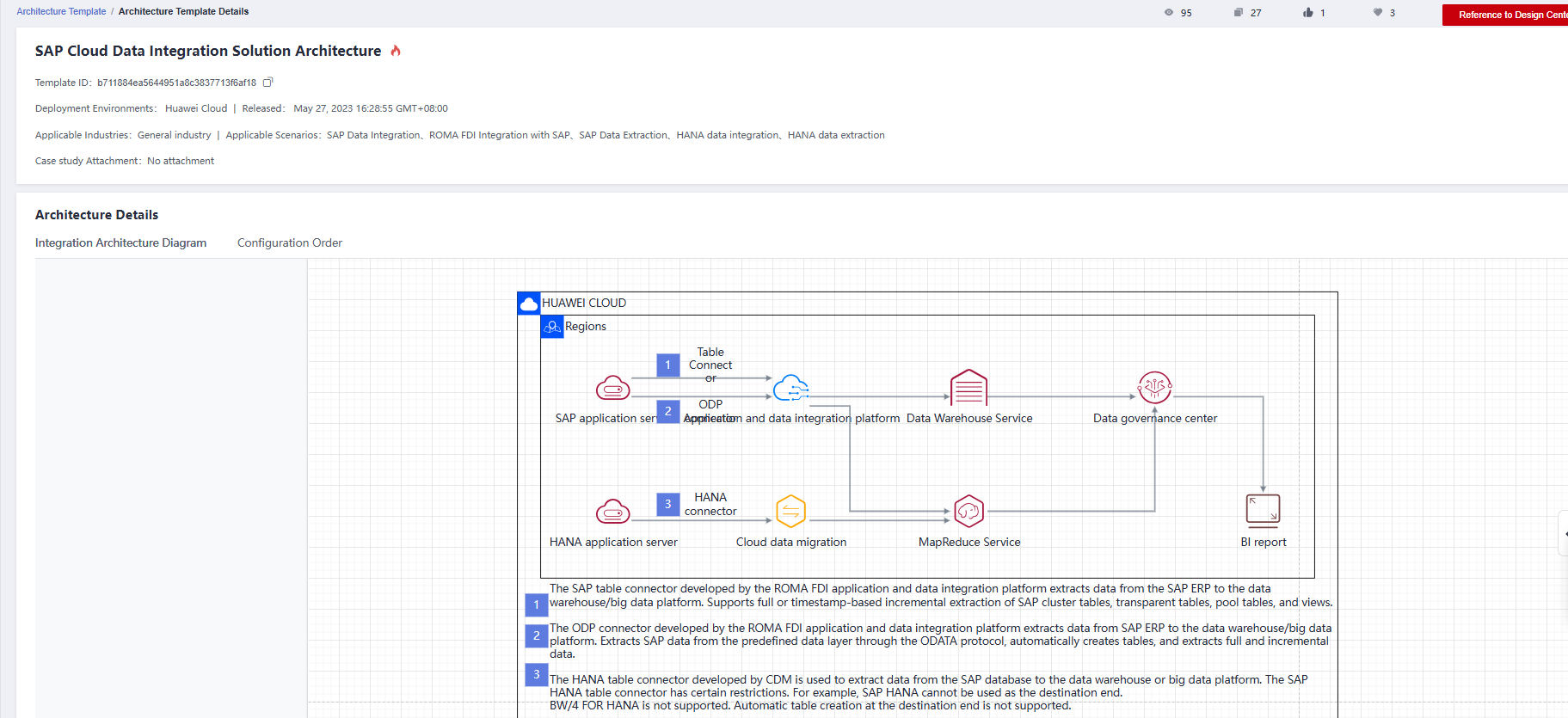
Task: Click the Architecture Template breadcrumb link
Action: tap(61, 11)
